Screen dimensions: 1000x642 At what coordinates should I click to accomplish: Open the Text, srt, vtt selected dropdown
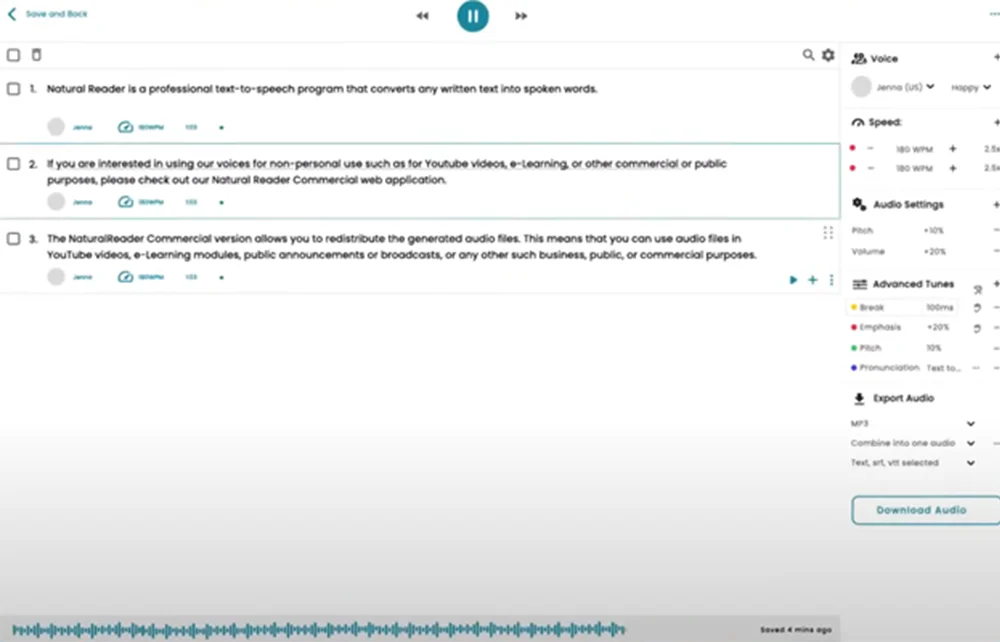click(913, 463)
